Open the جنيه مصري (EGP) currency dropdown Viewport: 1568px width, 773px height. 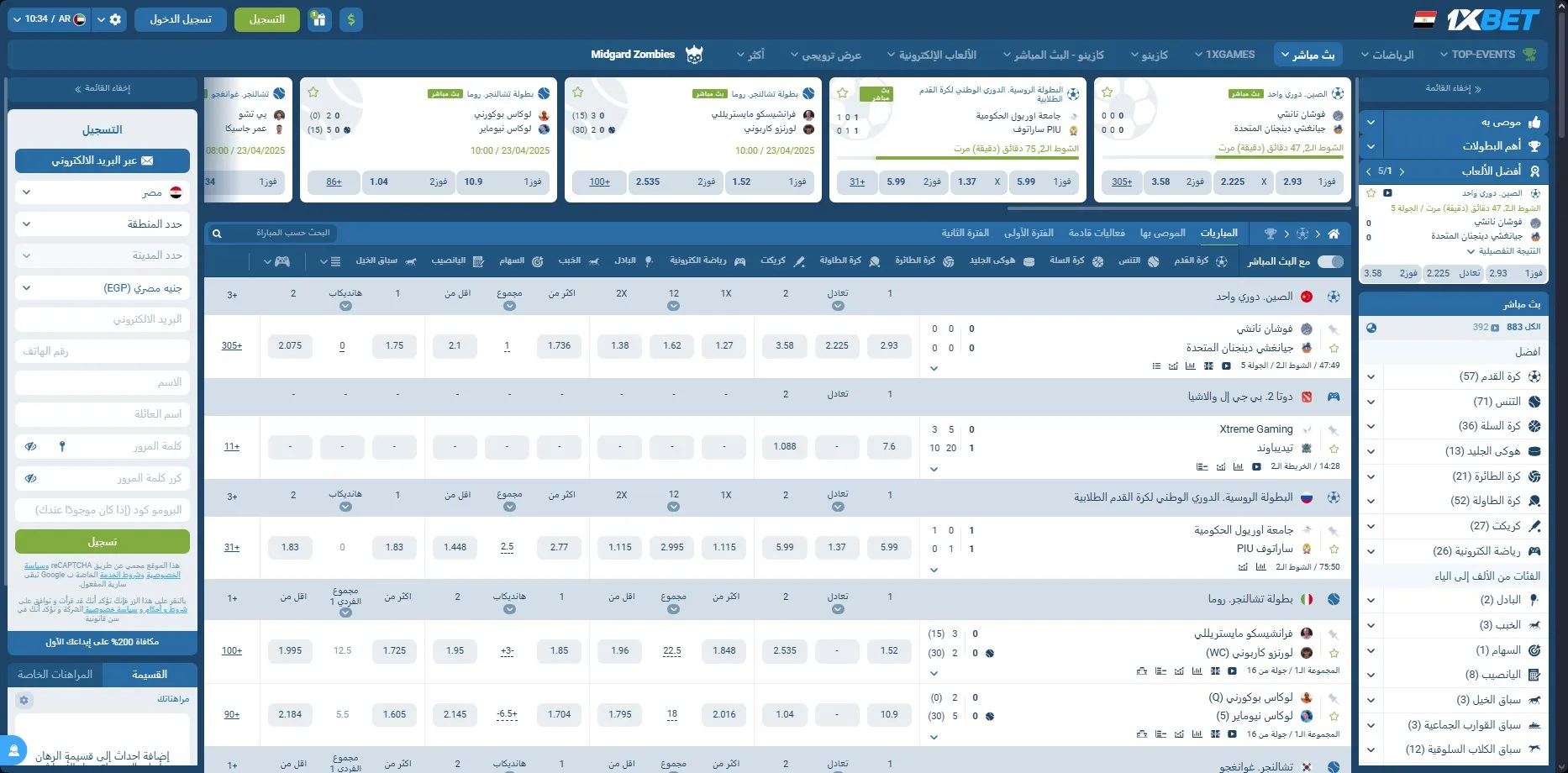coord(103,288)
